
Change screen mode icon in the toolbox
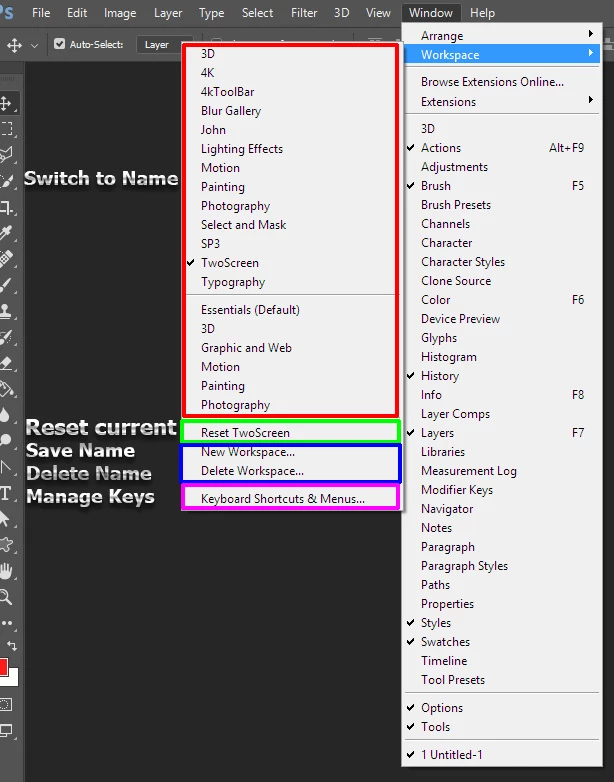pyautogui.click(x=6, y=731)
